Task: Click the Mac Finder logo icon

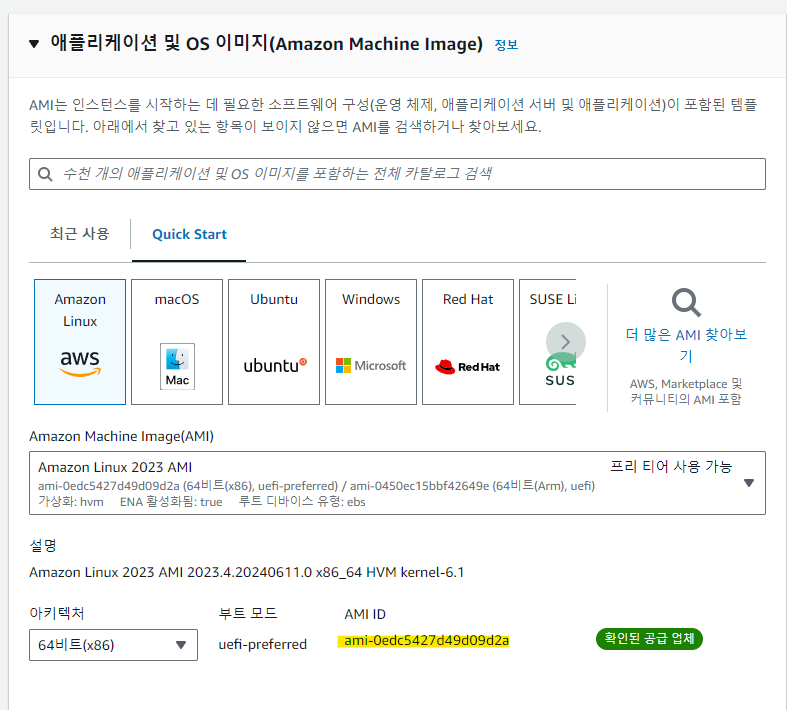Action: pyautogui.click(x=177, y=366)
